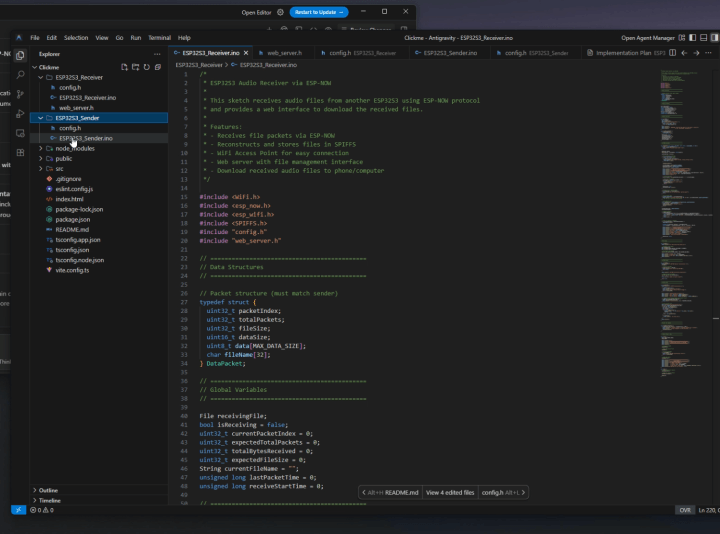Open the Source Control view
Screen dimensions: 720x534
[x=20, y=93]
